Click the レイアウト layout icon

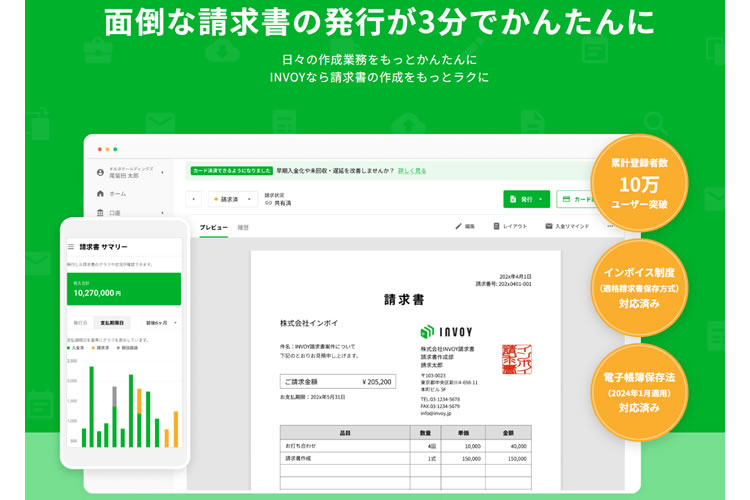(497, 227)
